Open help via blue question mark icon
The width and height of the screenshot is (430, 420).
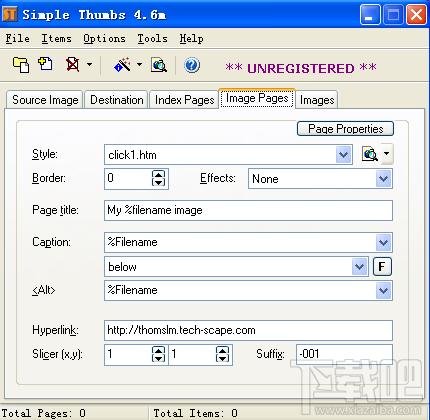pyautogui.click(x=192, y=65)
